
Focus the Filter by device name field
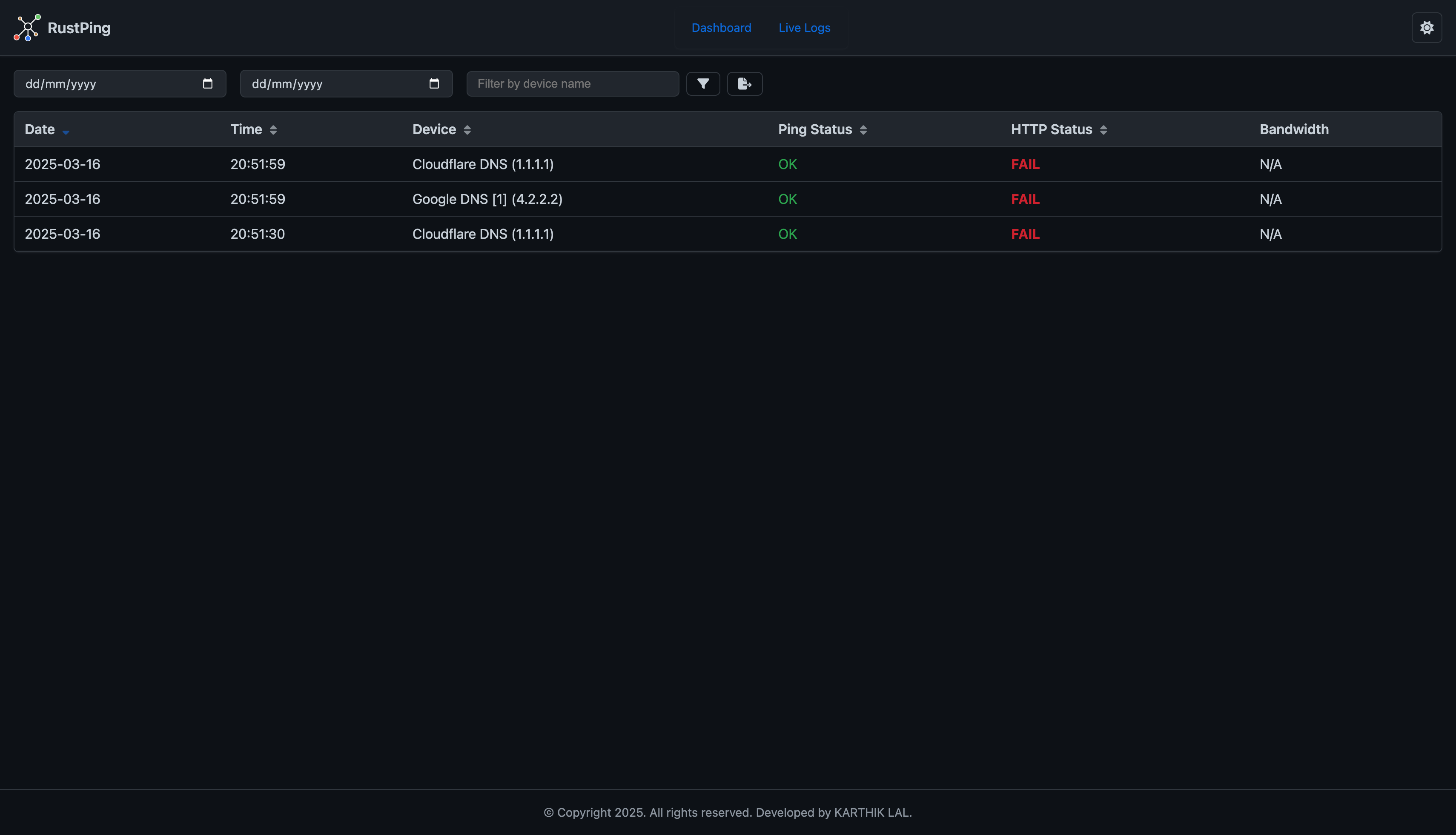(572, 84)
